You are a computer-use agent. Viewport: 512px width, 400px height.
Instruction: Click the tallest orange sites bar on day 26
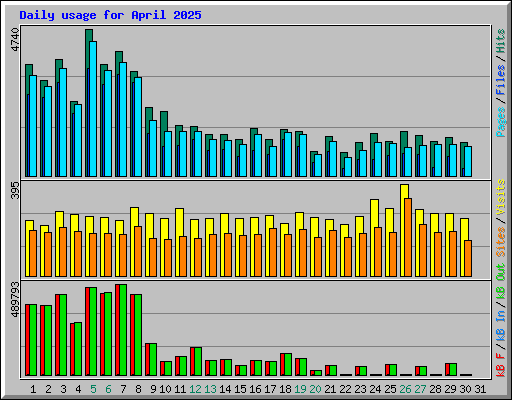(408, 237)
